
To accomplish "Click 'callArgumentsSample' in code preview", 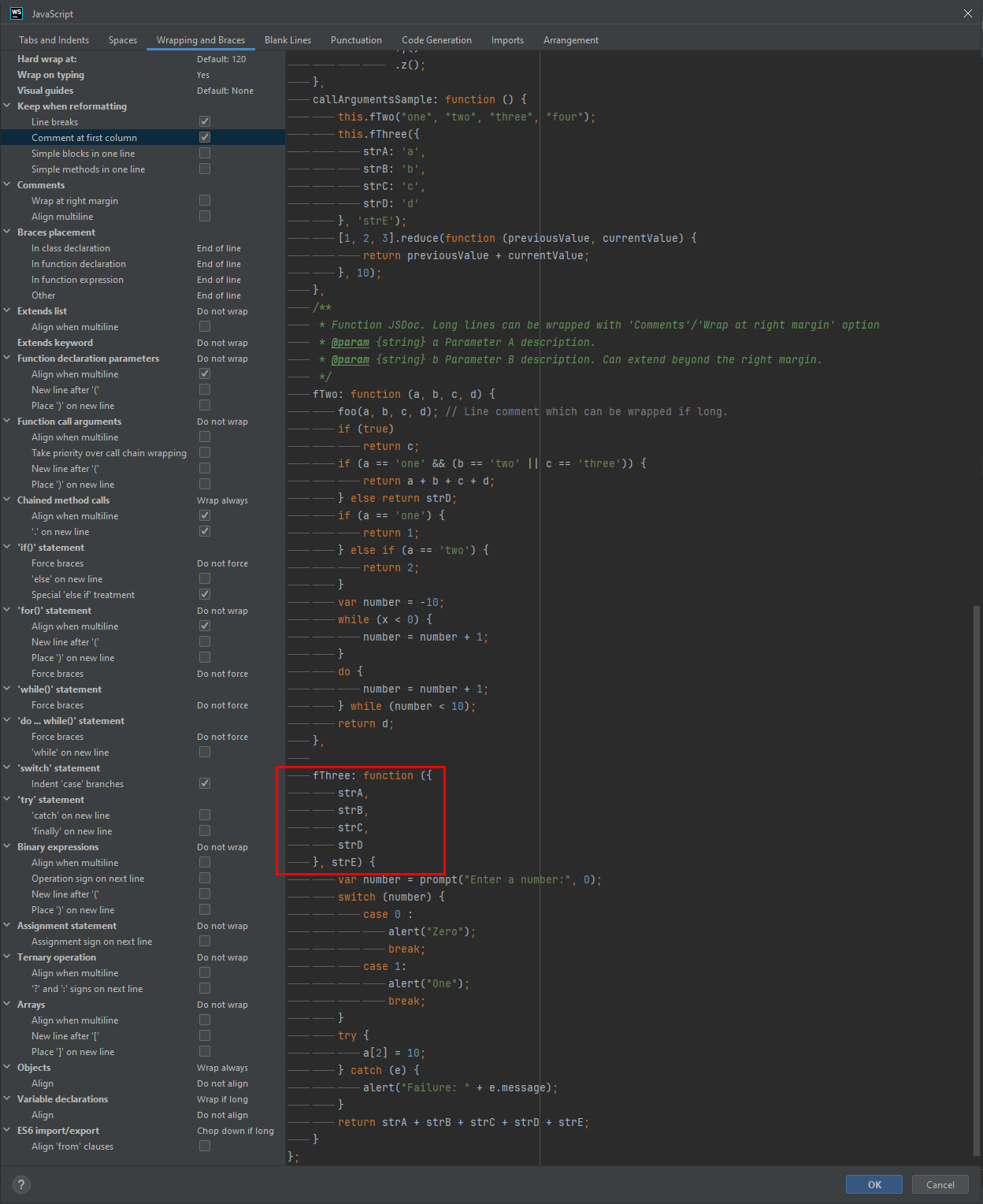I will click(372, 99).
